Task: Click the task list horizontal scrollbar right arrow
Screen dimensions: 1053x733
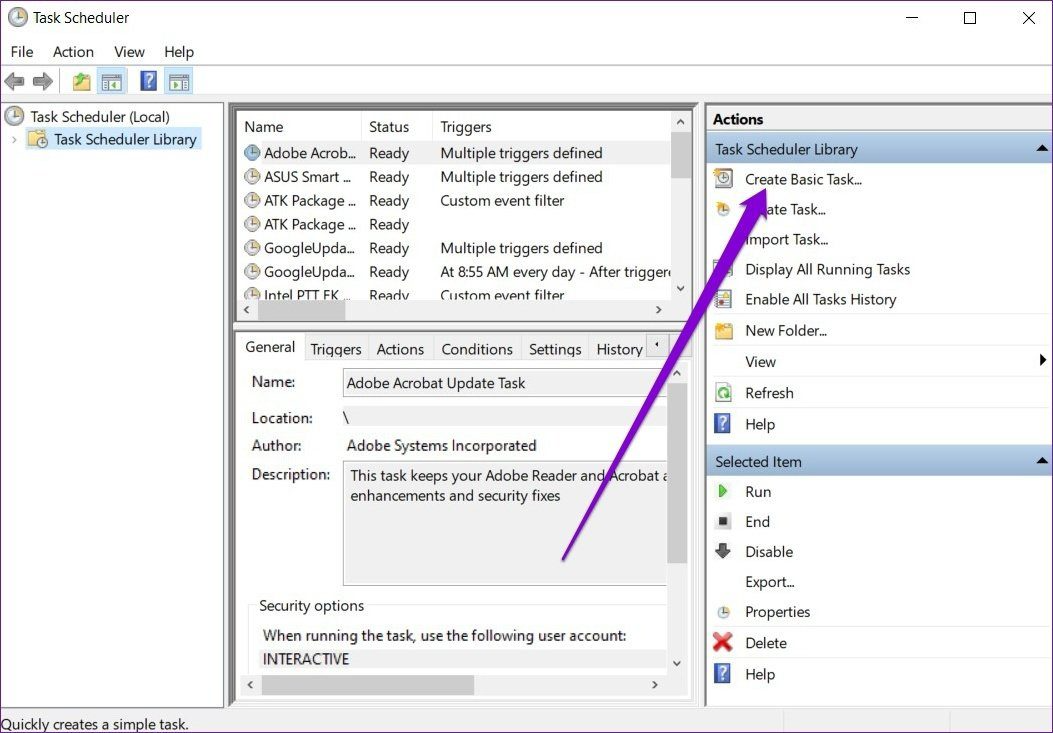Action: [659, 310]
